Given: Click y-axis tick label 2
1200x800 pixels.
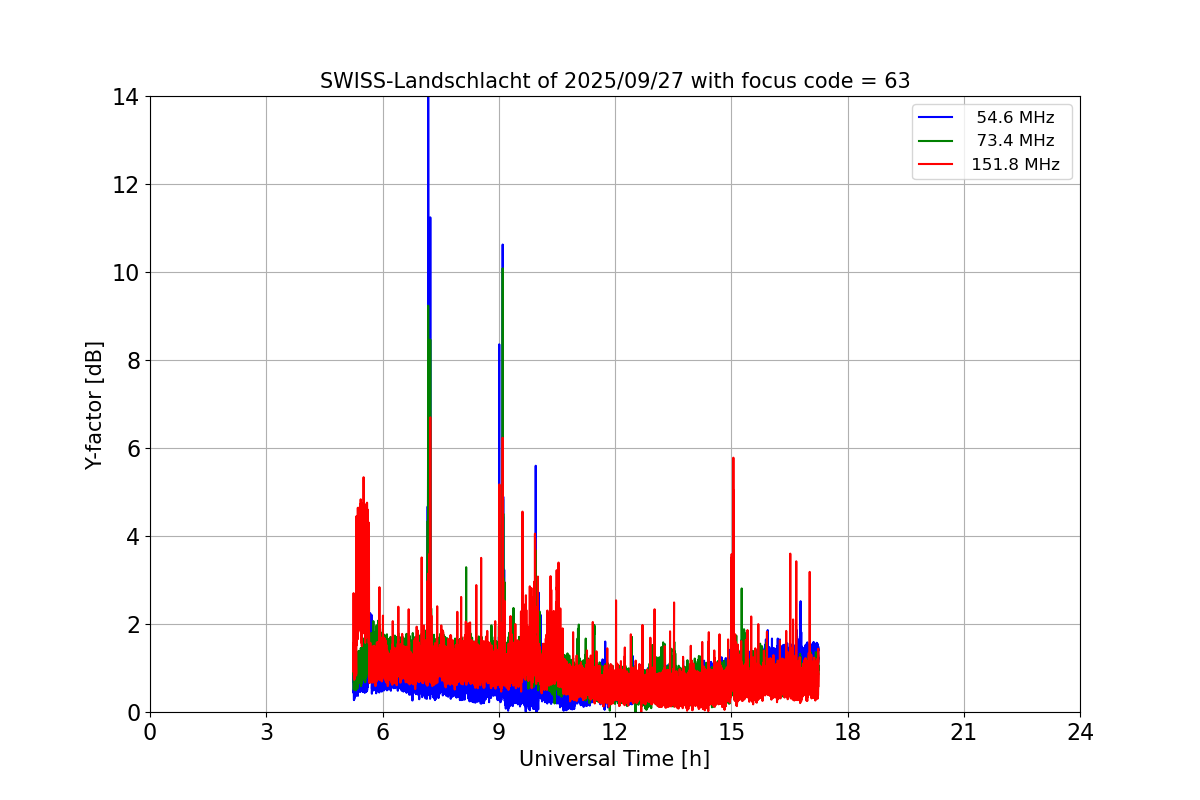Looking at the screenshot, I should (x=131, y=625).
